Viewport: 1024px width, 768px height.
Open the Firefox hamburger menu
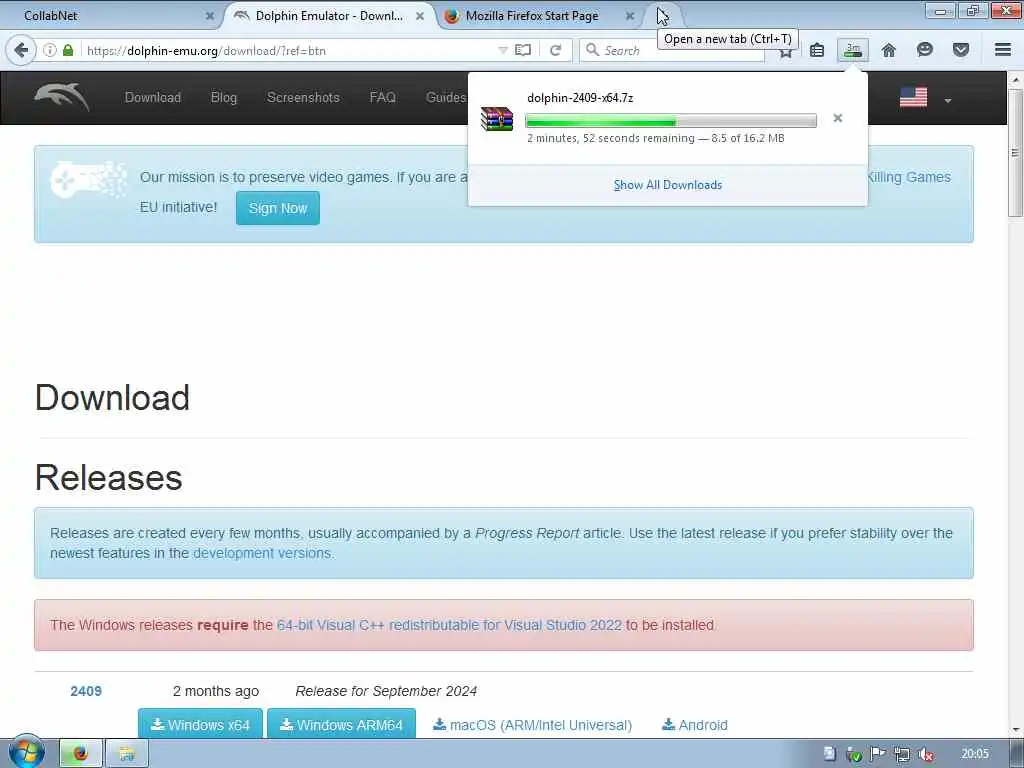(x=1003, y=50)
